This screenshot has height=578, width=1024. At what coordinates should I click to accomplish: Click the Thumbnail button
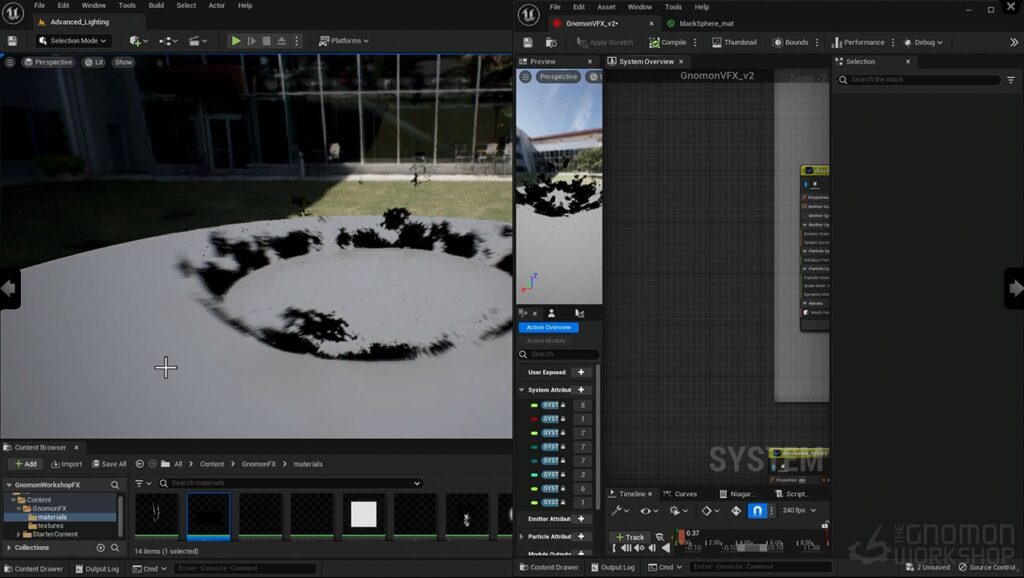click(x=734, y=42)
